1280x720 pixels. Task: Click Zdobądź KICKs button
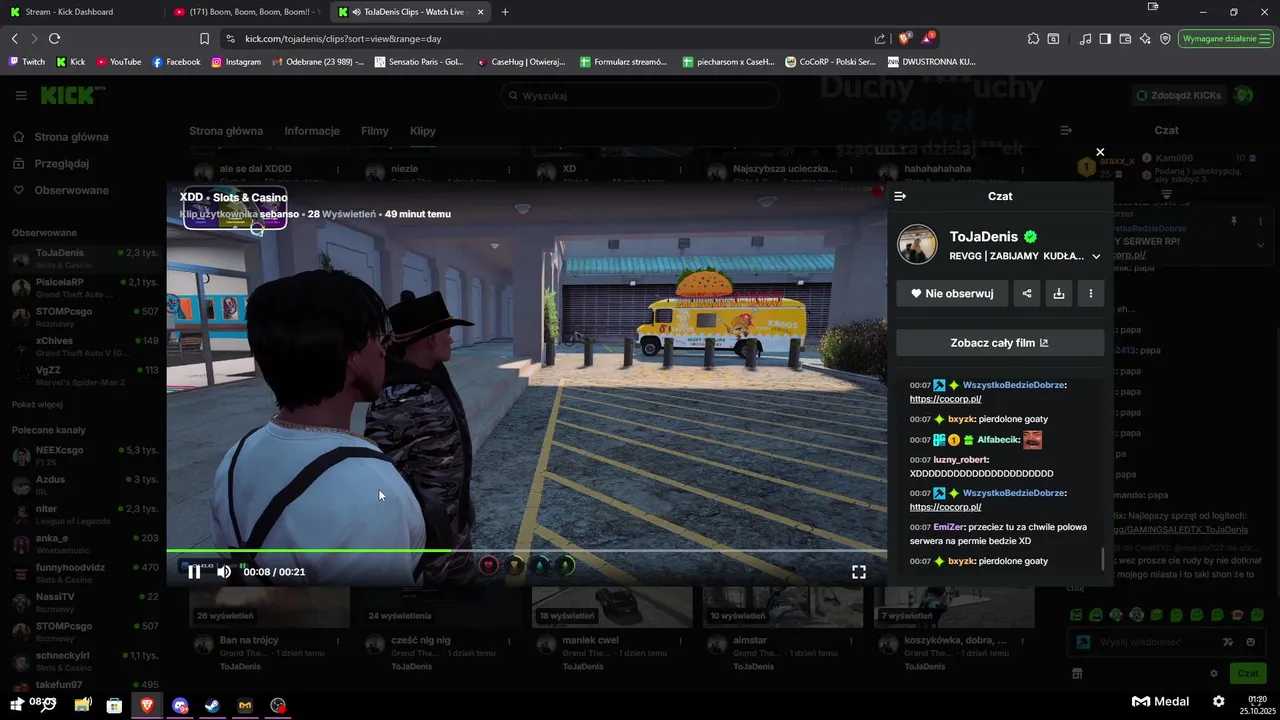(1180, 96)
